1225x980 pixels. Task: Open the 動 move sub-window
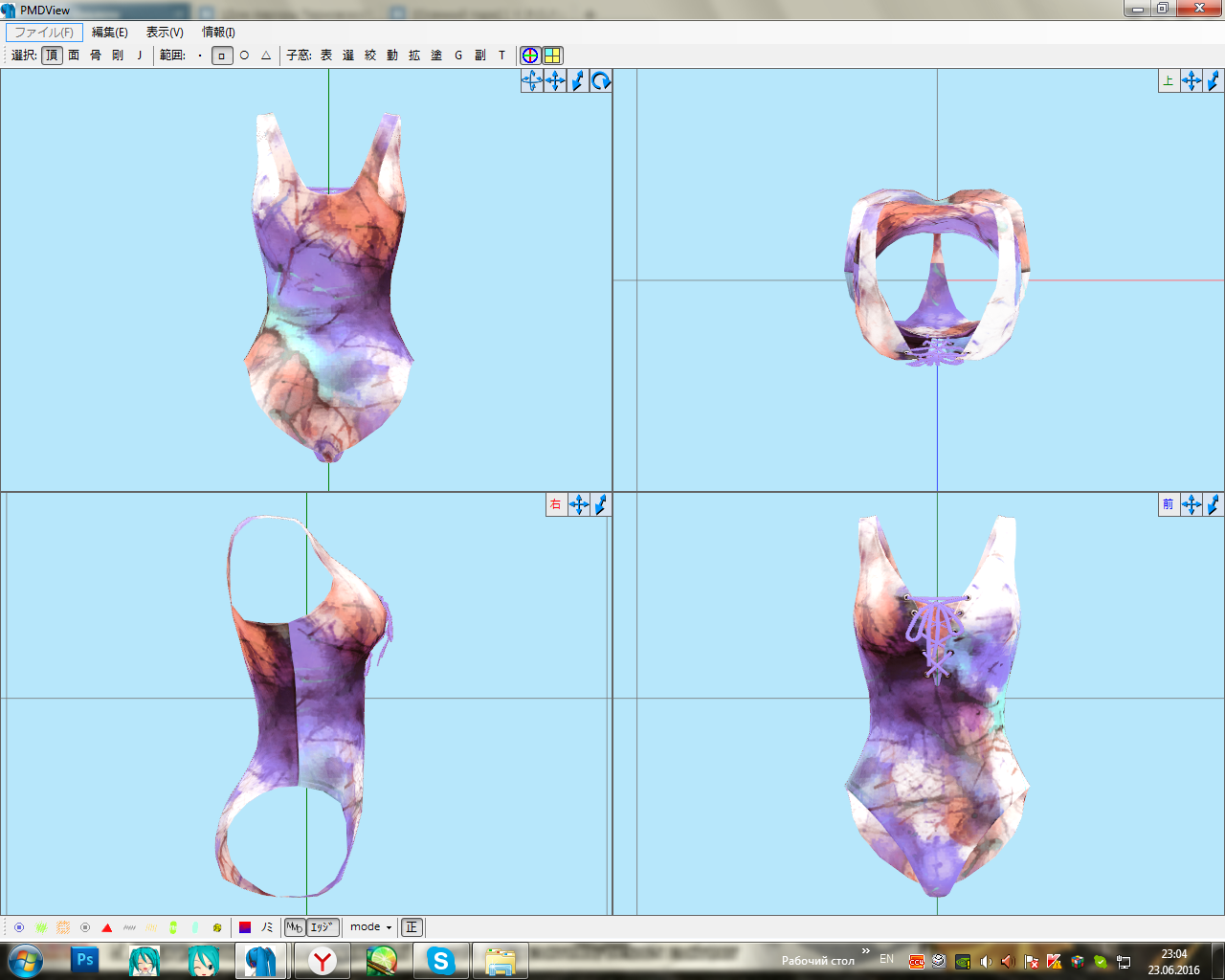392,56
